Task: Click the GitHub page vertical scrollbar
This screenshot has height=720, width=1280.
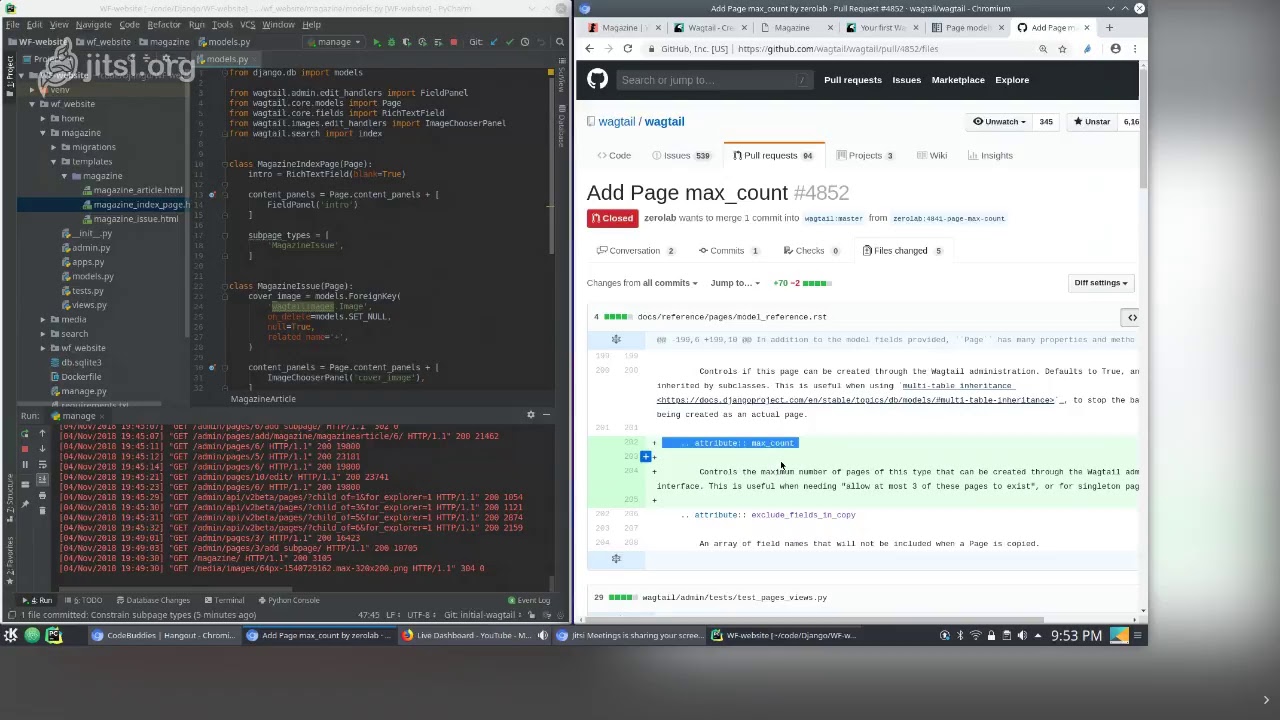Action: coord(1142,130)
